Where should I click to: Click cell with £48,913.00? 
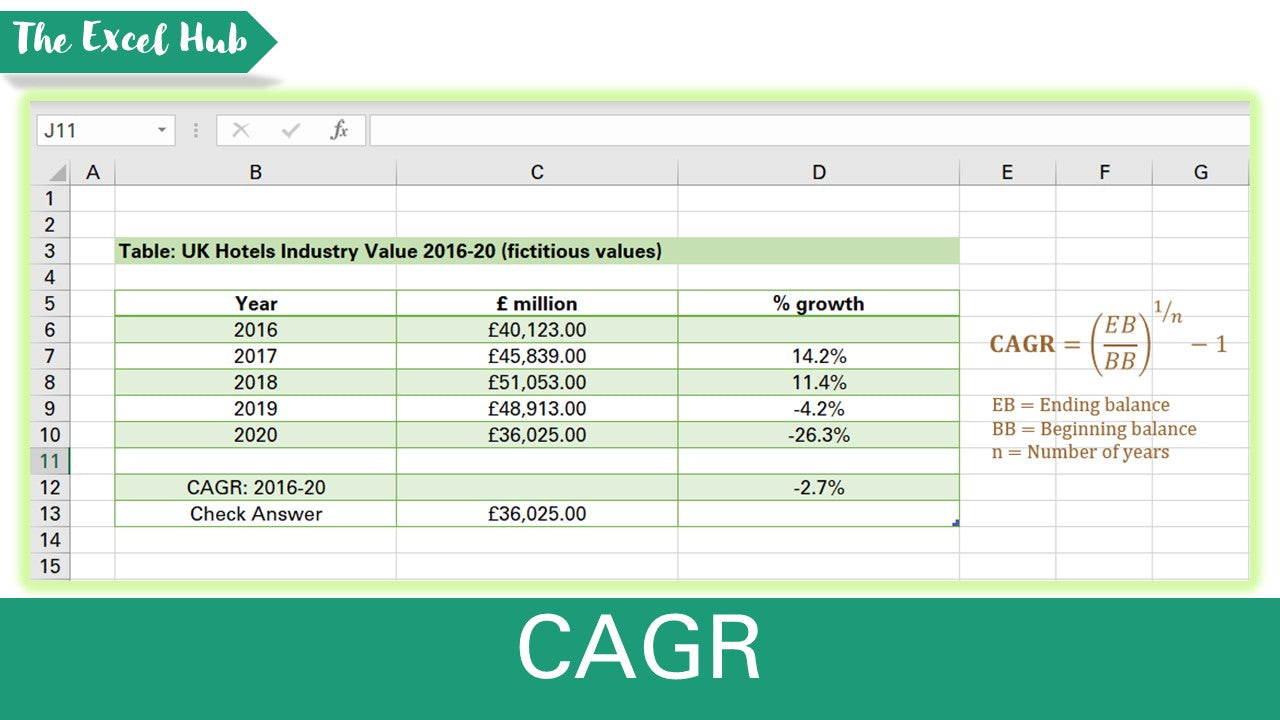(x=537, y=408)
